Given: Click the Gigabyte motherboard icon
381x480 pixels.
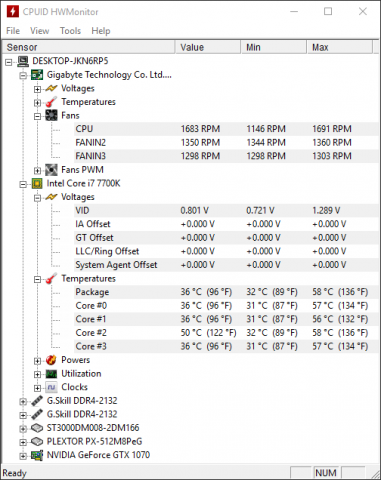Looking at the screenshot, I should coord(37,75).
